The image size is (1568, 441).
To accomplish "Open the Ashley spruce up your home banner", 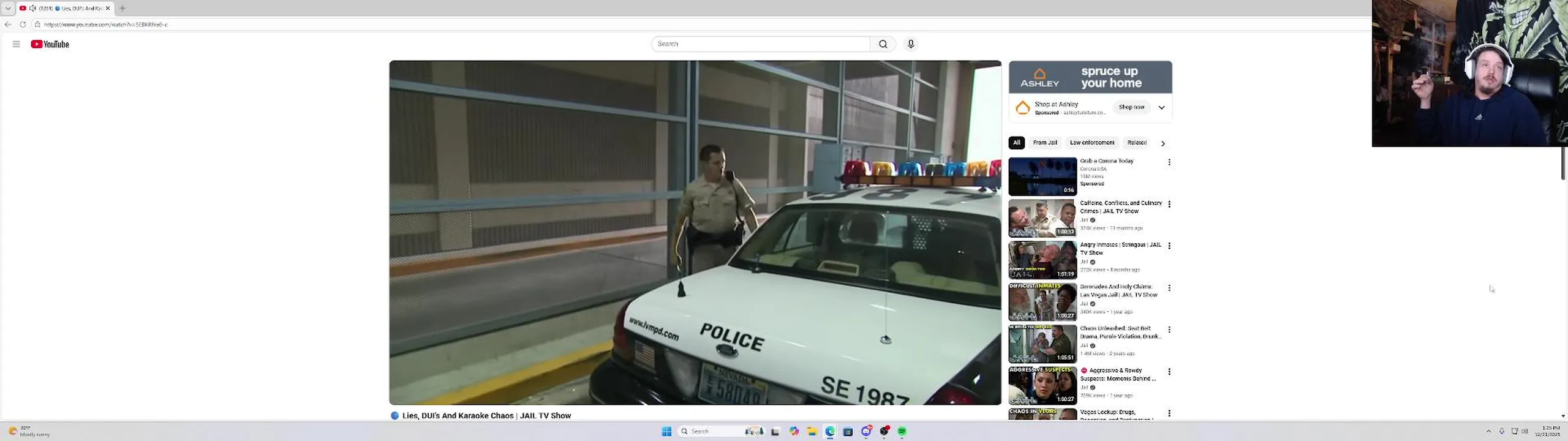I will click(x=1090, y=77).
